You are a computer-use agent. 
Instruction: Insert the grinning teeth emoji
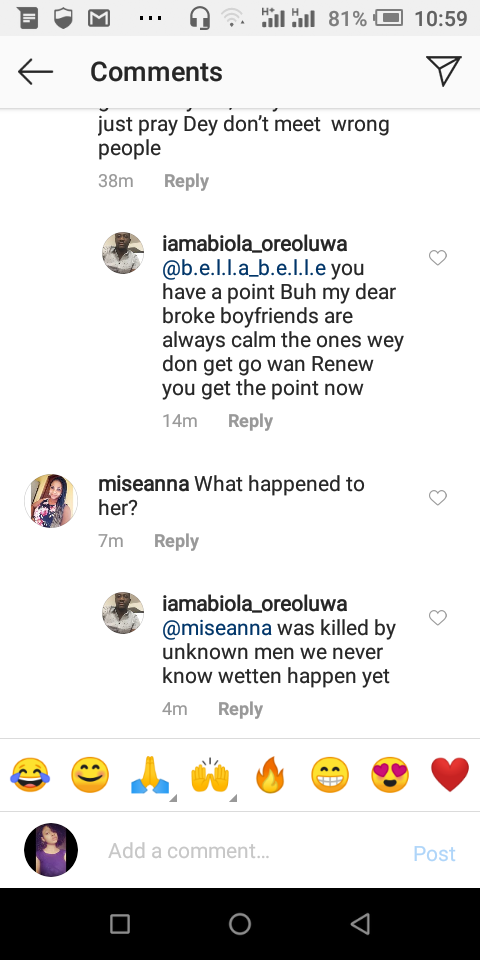(x=330, y=774)
